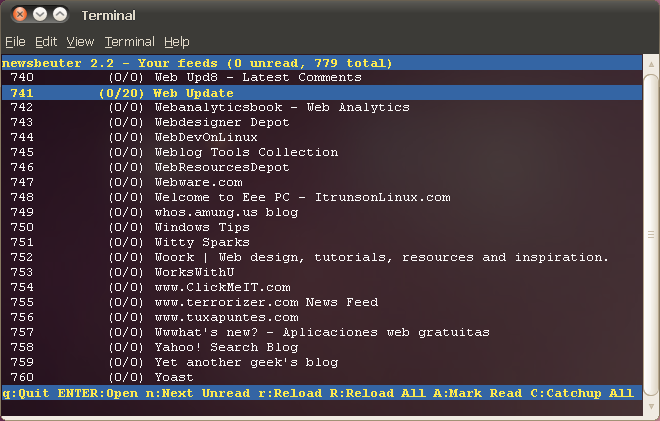Open the File menu
Screen dimensions: 660x421
pyautogui.click(x=15, y=42)
